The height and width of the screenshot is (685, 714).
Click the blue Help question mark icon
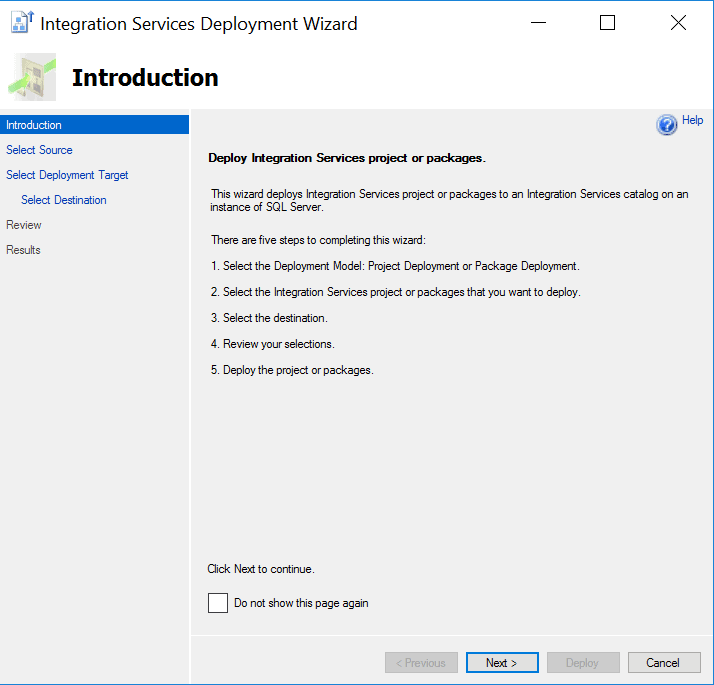click(x=667, y=124)
